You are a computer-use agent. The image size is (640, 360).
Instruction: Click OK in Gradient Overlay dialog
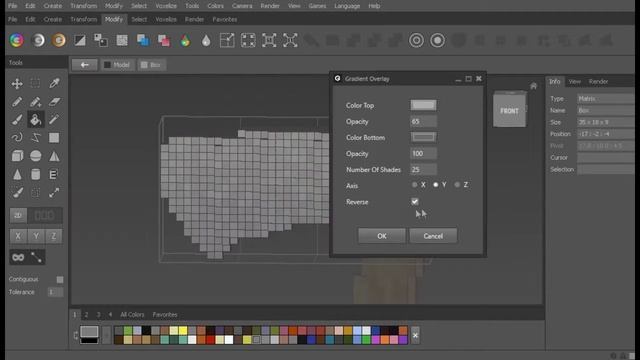[382, 236]
